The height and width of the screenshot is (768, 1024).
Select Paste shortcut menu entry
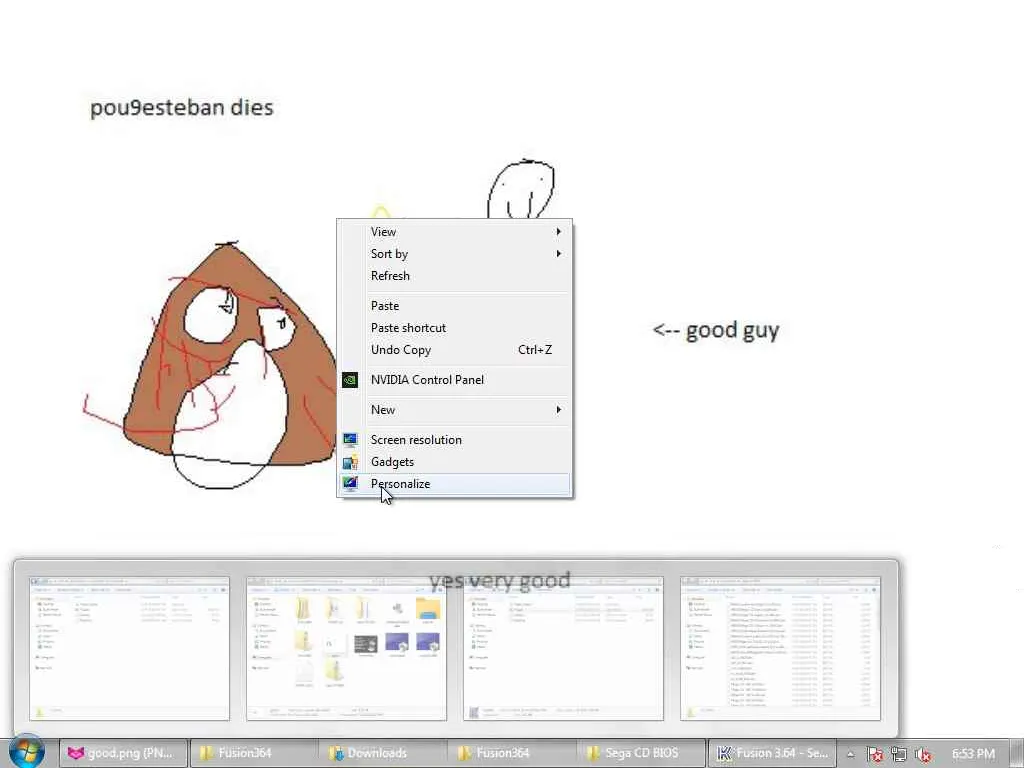point(454,328)
